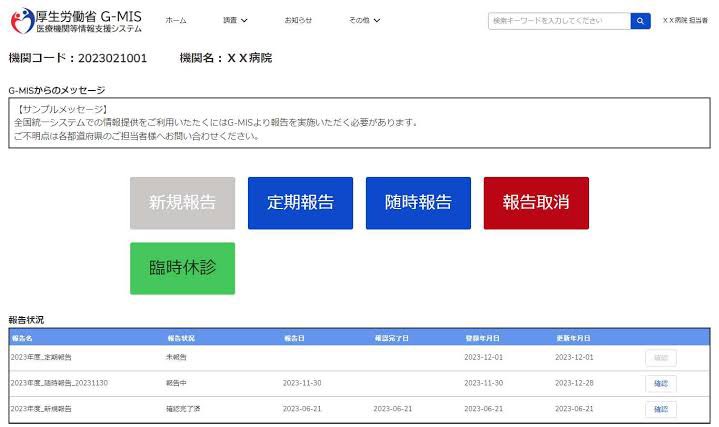Select the 報告状況 column header
The width and height of the screenshot is (719, 427).
[x=181, y=338]
